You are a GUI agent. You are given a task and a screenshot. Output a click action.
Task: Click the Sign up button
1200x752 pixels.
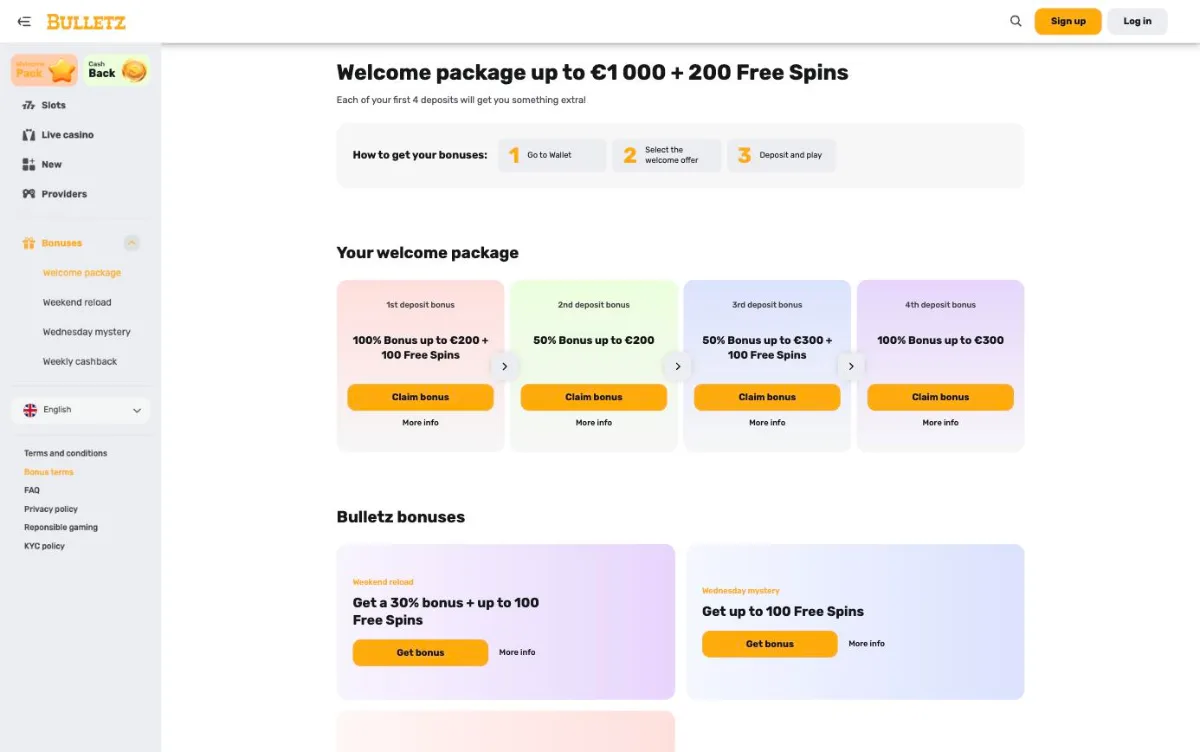pyautogui.click(x=1068, y=21)
